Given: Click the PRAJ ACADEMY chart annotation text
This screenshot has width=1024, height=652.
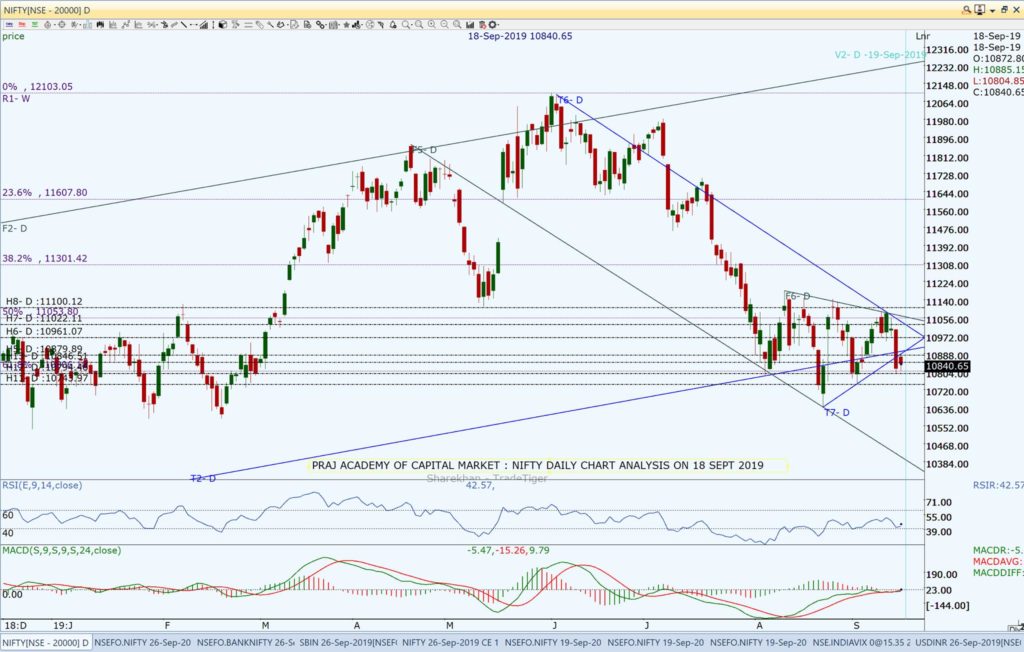Looking at the screenshot, I should click(x=537, y=465).
